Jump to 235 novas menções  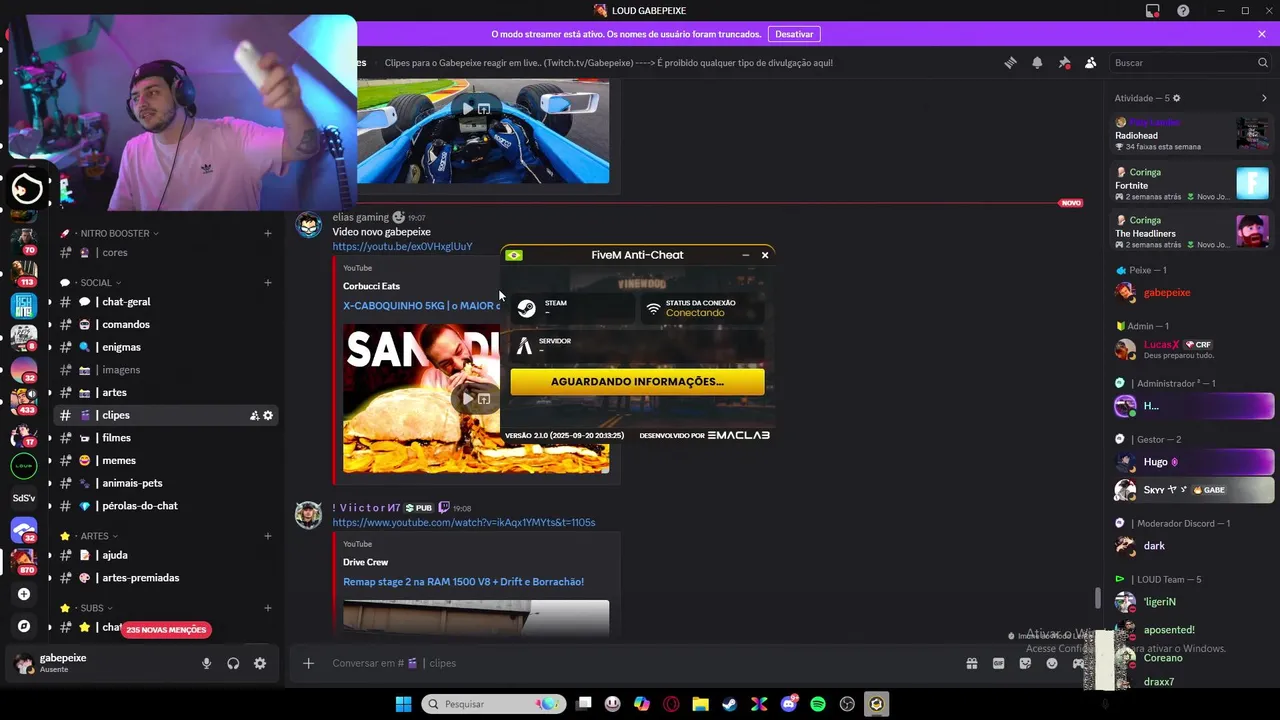pyautogui.click(x=166, y=630)
